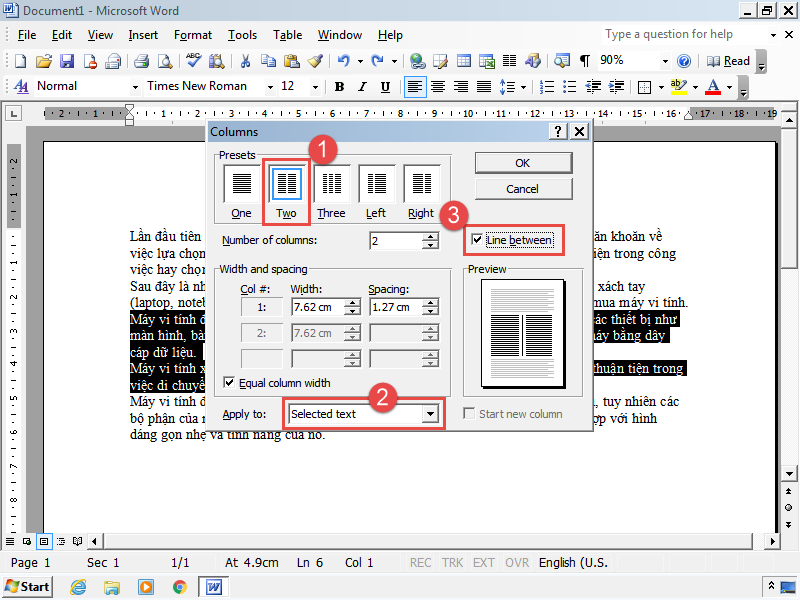This screenshot has width=800, height=600.
Task: Click the Print icon in the toolbar
Action: (141, 61)
